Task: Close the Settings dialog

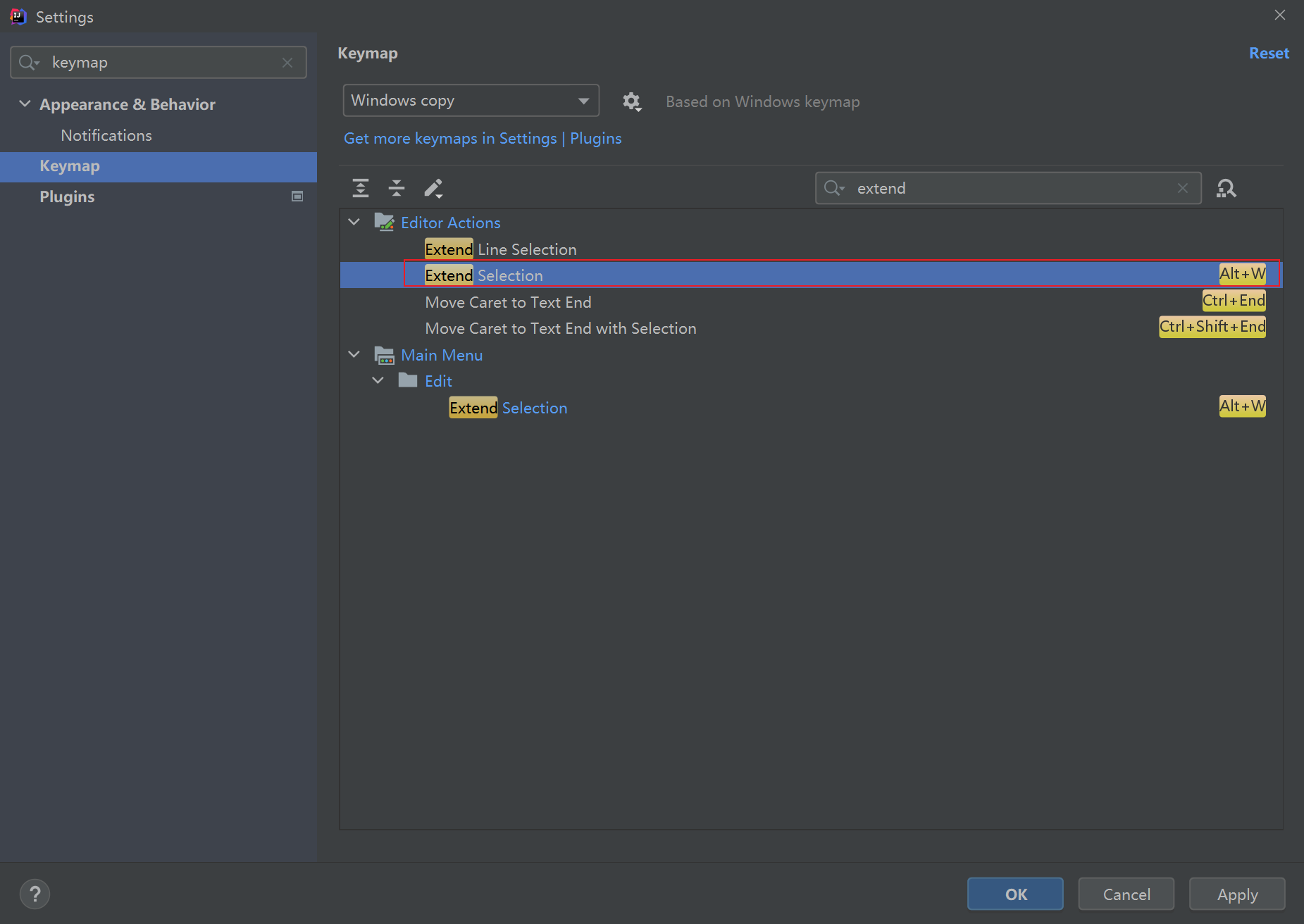Action: pyautogui.click(x=1279, y=15)
